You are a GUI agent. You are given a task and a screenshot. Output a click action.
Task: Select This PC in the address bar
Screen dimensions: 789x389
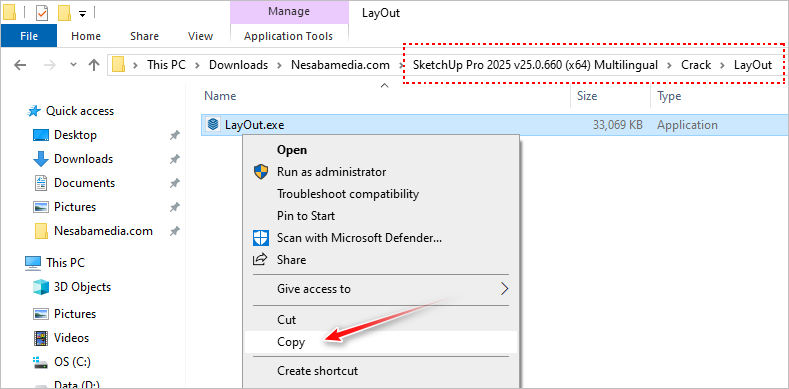166,65
